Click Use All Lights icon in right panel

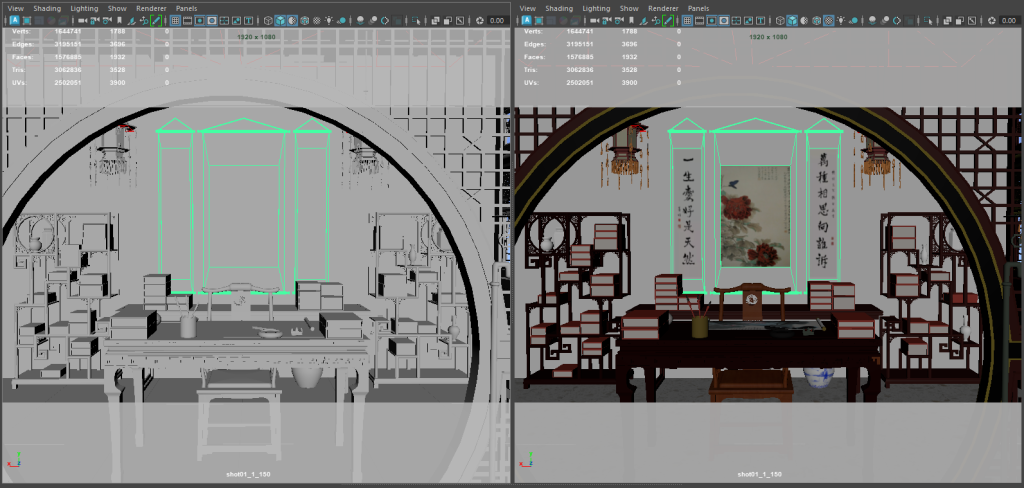coord(841,20)
